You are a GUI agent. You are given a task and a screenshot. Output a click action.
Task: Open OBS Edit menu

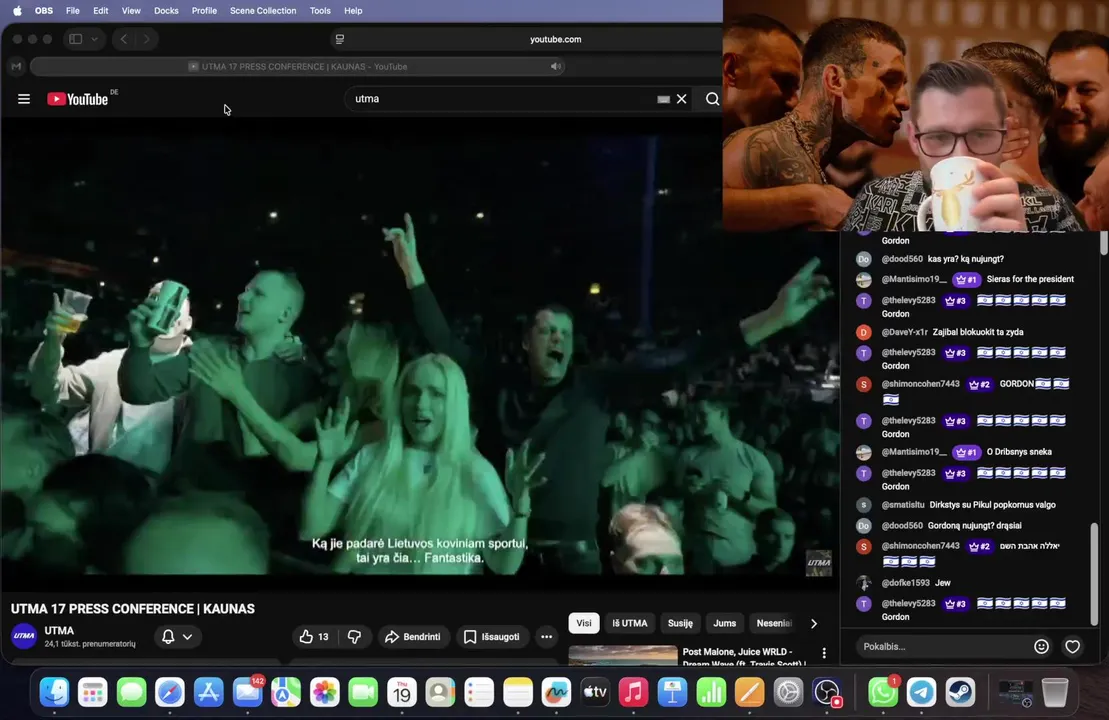pyautogui.click(x=100, y=11)
